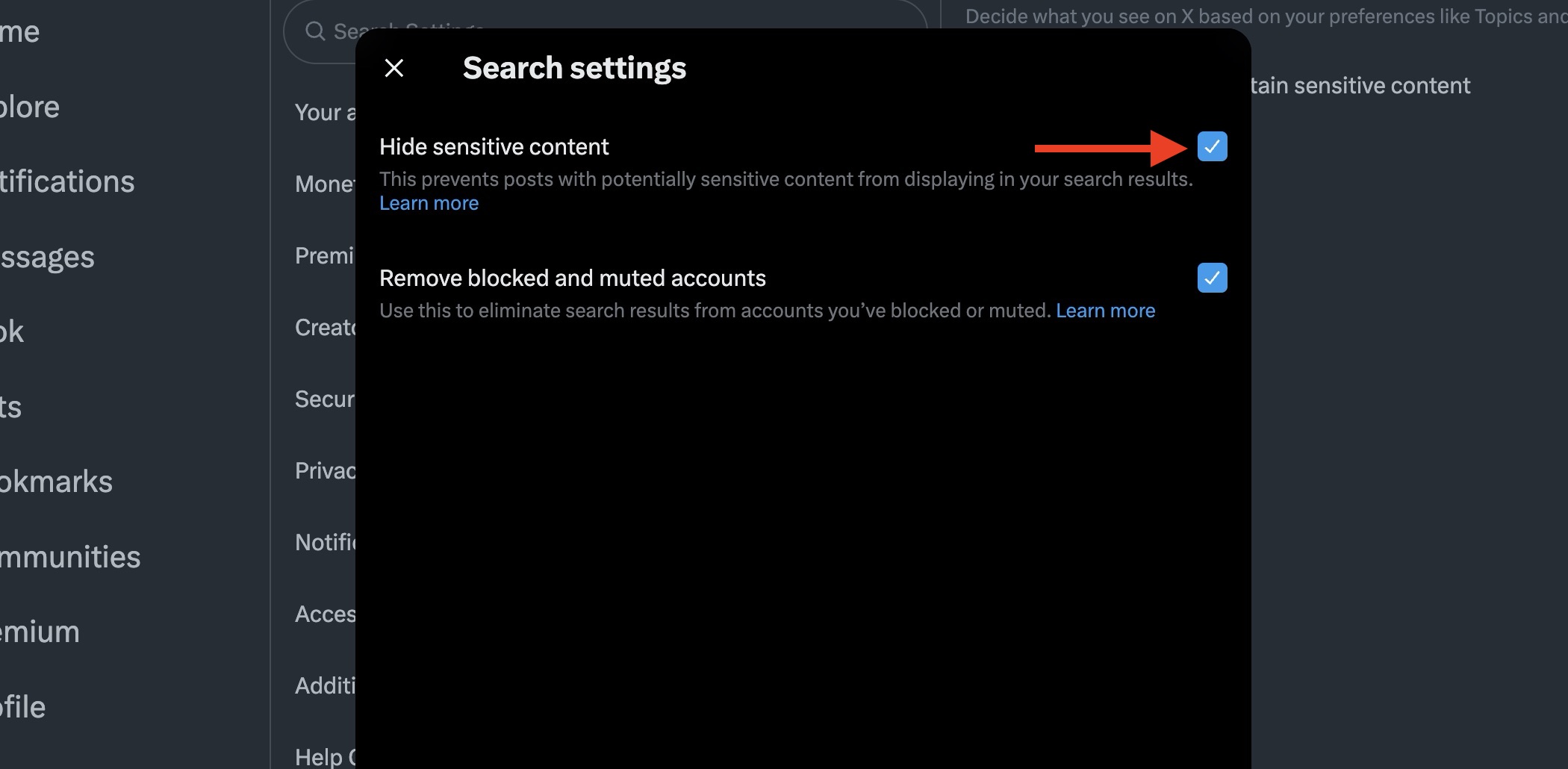Viewport: 1568px width, 769px height.
Task: Open Communities from the sidebar
Action: coord(69,556)
